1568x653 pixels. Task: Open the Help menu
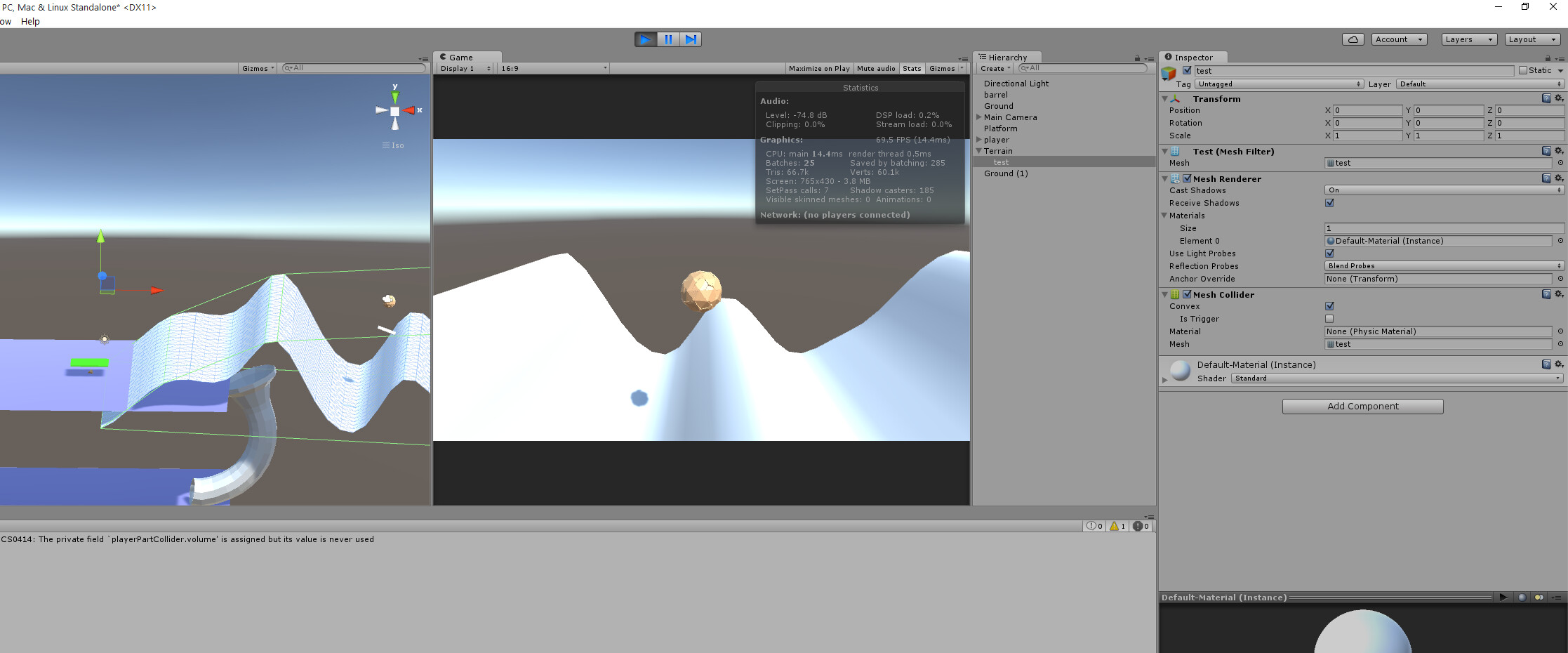pos(30,21)
